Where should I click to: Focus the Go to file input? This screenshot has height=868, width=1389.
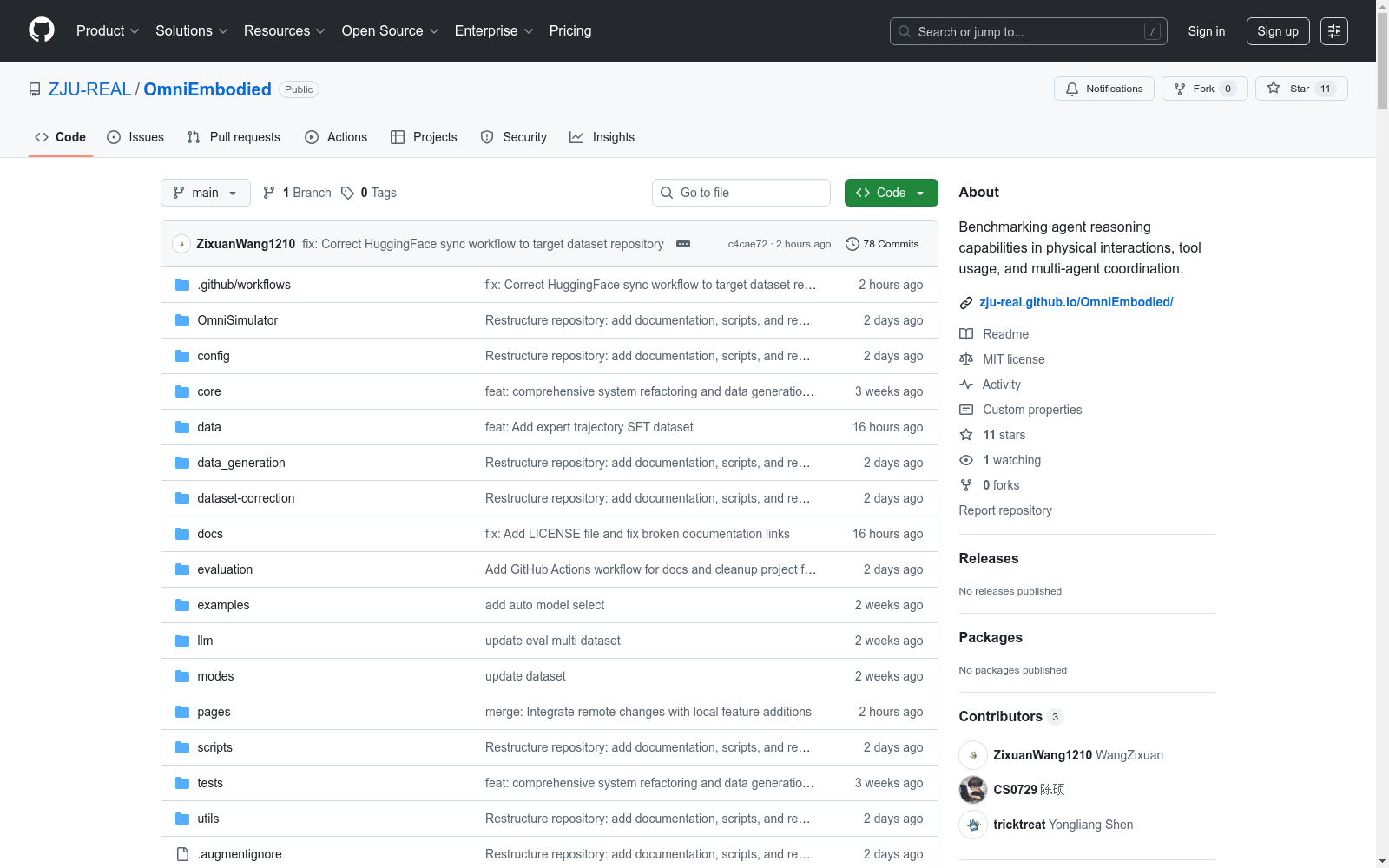pyautogui.click(x=741, y=193)
